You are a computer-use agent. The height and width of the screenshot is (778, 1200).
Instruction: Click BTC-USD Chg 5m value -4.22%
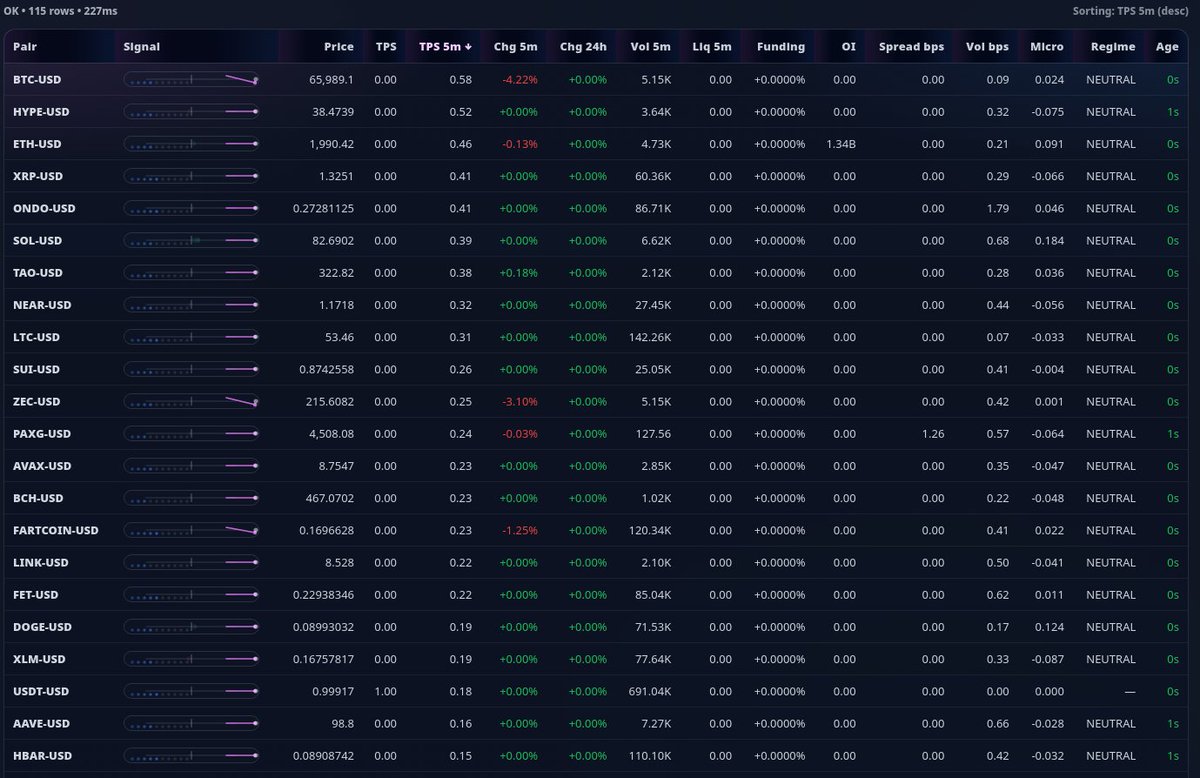click(520, 80)
